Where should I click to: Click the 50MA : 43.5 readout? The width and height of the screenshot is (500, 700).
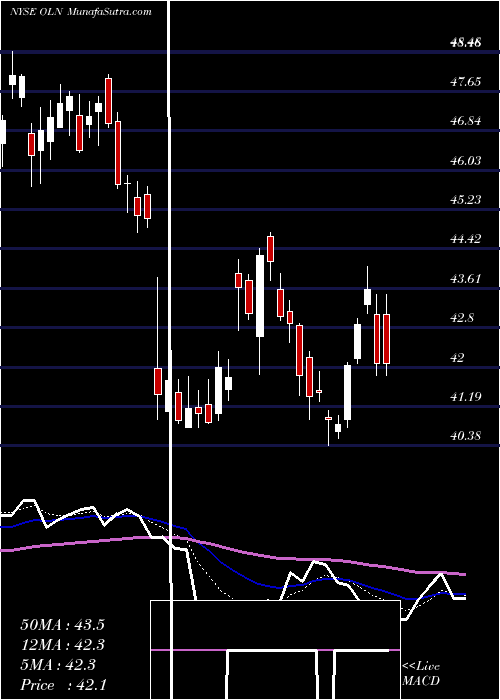[x=62, y=625]
